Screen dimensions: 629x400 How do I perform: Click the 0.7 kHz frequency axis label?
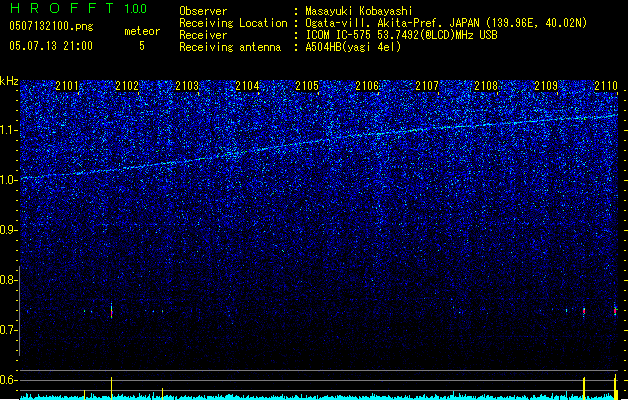[9, 330]
